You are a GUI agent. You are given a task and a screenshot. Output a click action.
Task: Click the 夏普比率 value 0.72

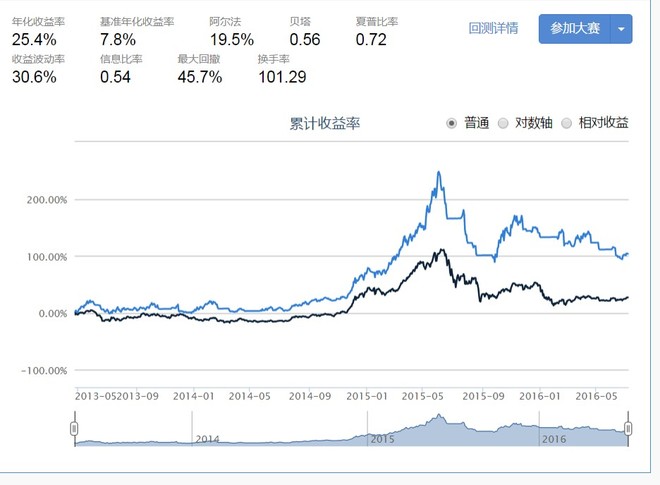371,40
